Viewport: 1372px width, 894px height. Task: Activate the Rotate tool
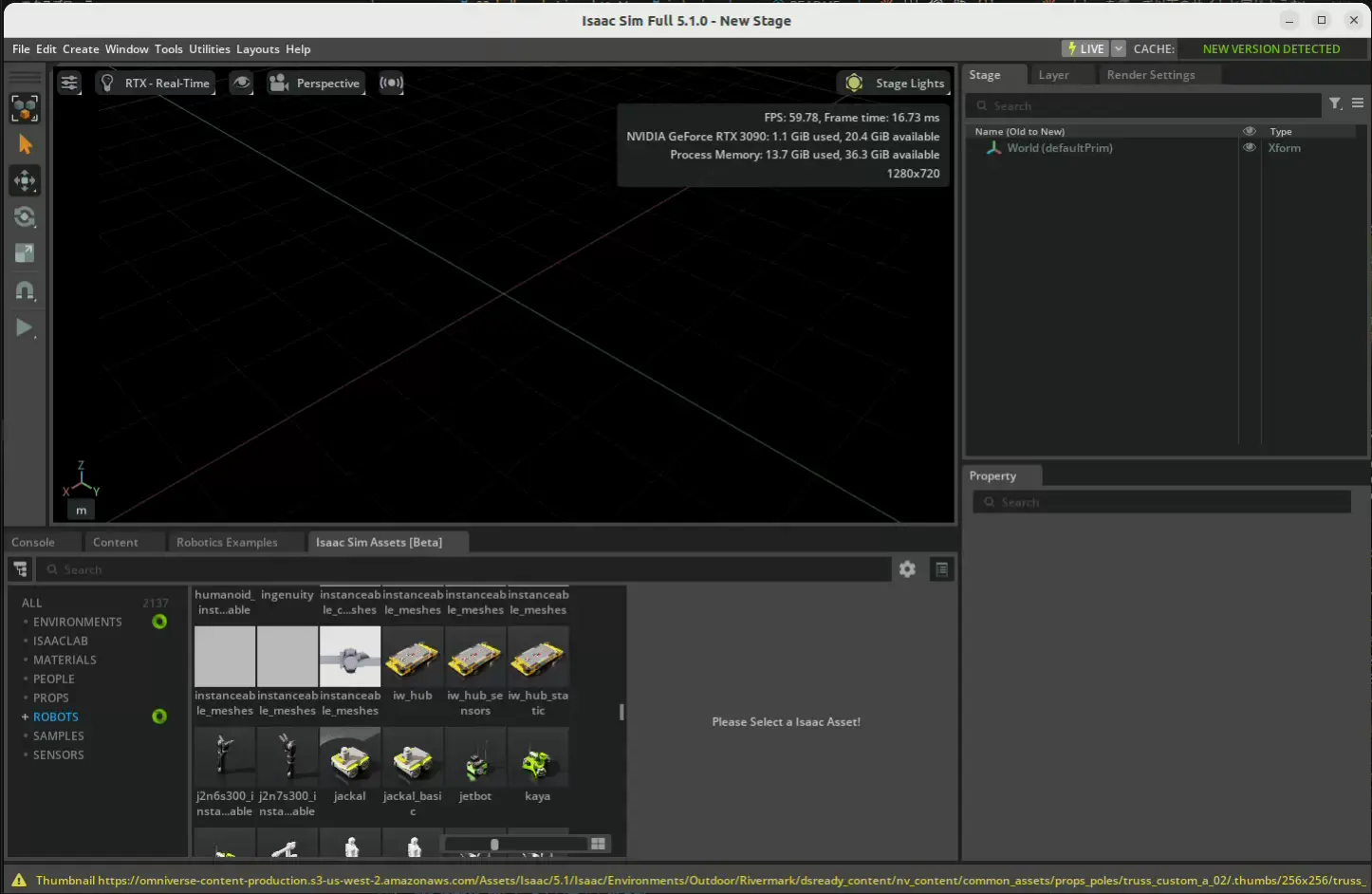[x=25, y=217]
